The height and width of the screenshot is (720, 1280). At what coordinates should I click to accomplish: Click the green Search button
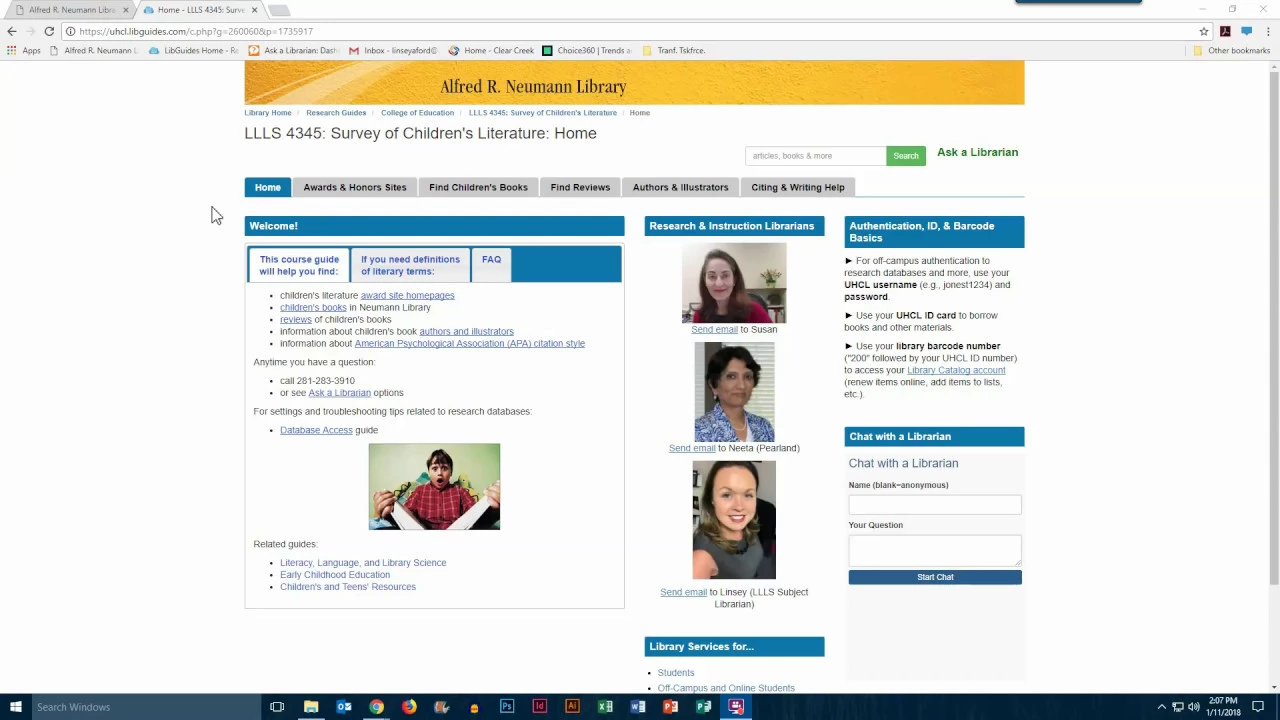pos(906,156)
